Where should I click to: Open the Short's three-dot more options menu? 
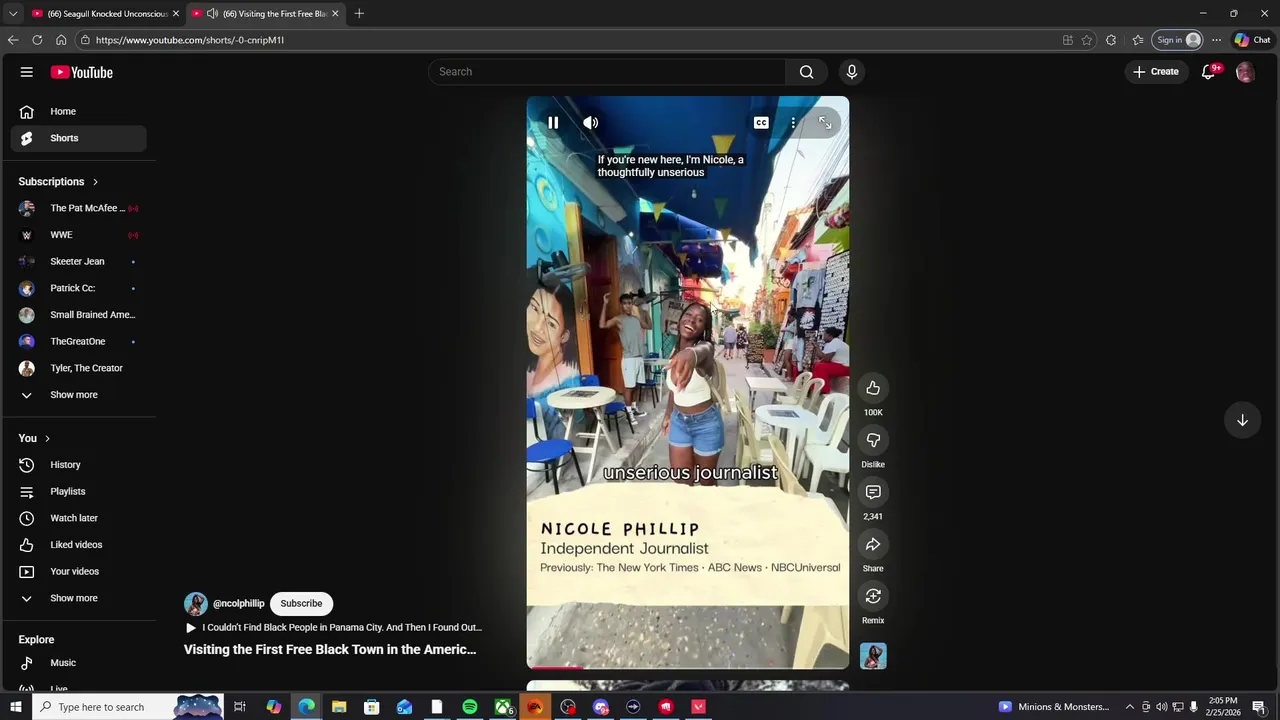coord(793,123)
